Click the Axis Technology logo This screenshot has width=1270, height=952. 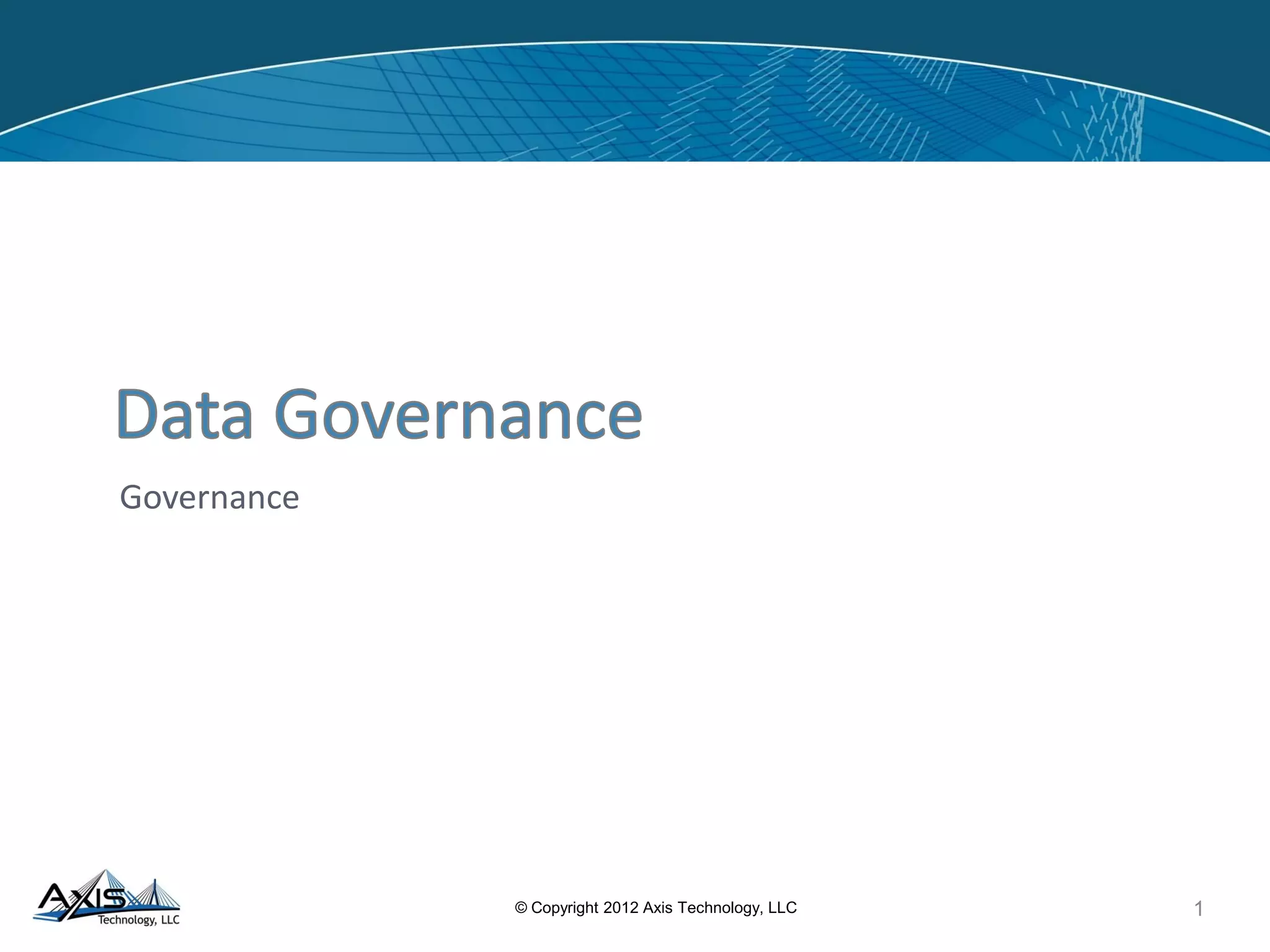point(107,899)
